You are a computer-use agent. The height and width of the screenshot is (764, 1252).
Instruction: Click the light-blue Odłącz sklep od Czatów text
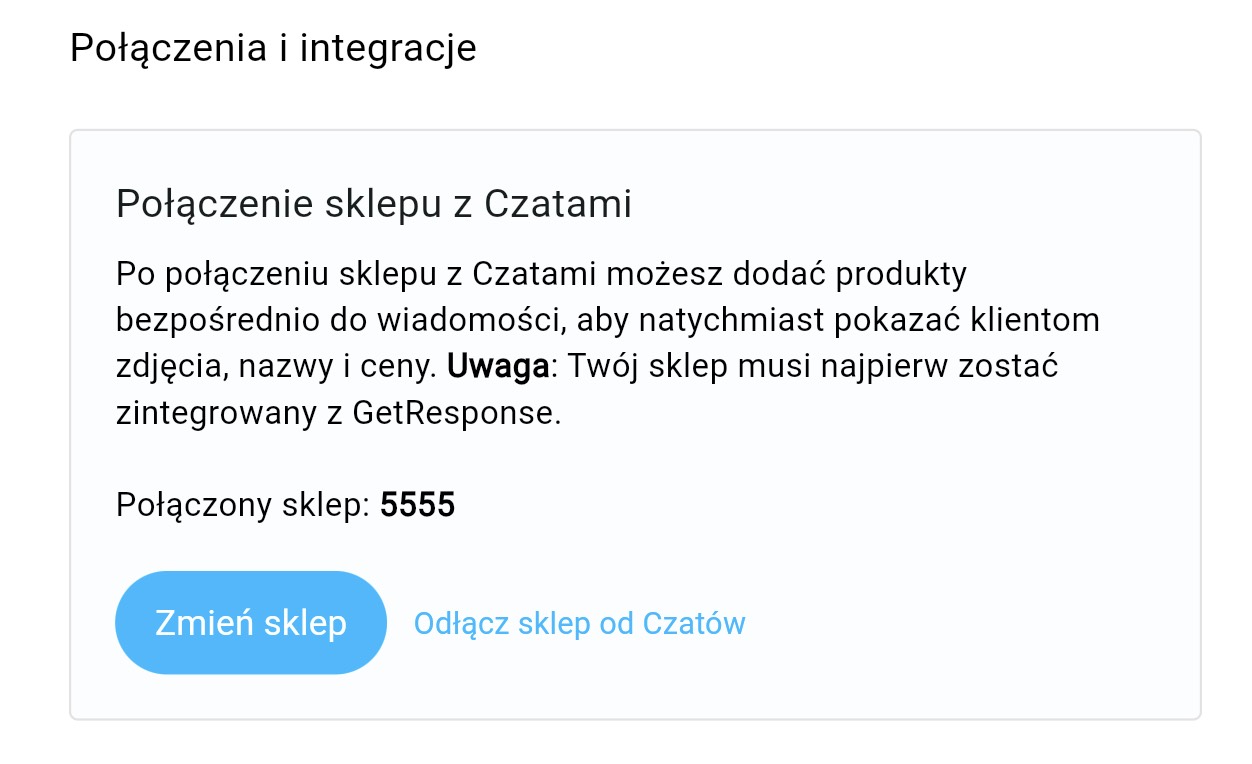point(579,622)
